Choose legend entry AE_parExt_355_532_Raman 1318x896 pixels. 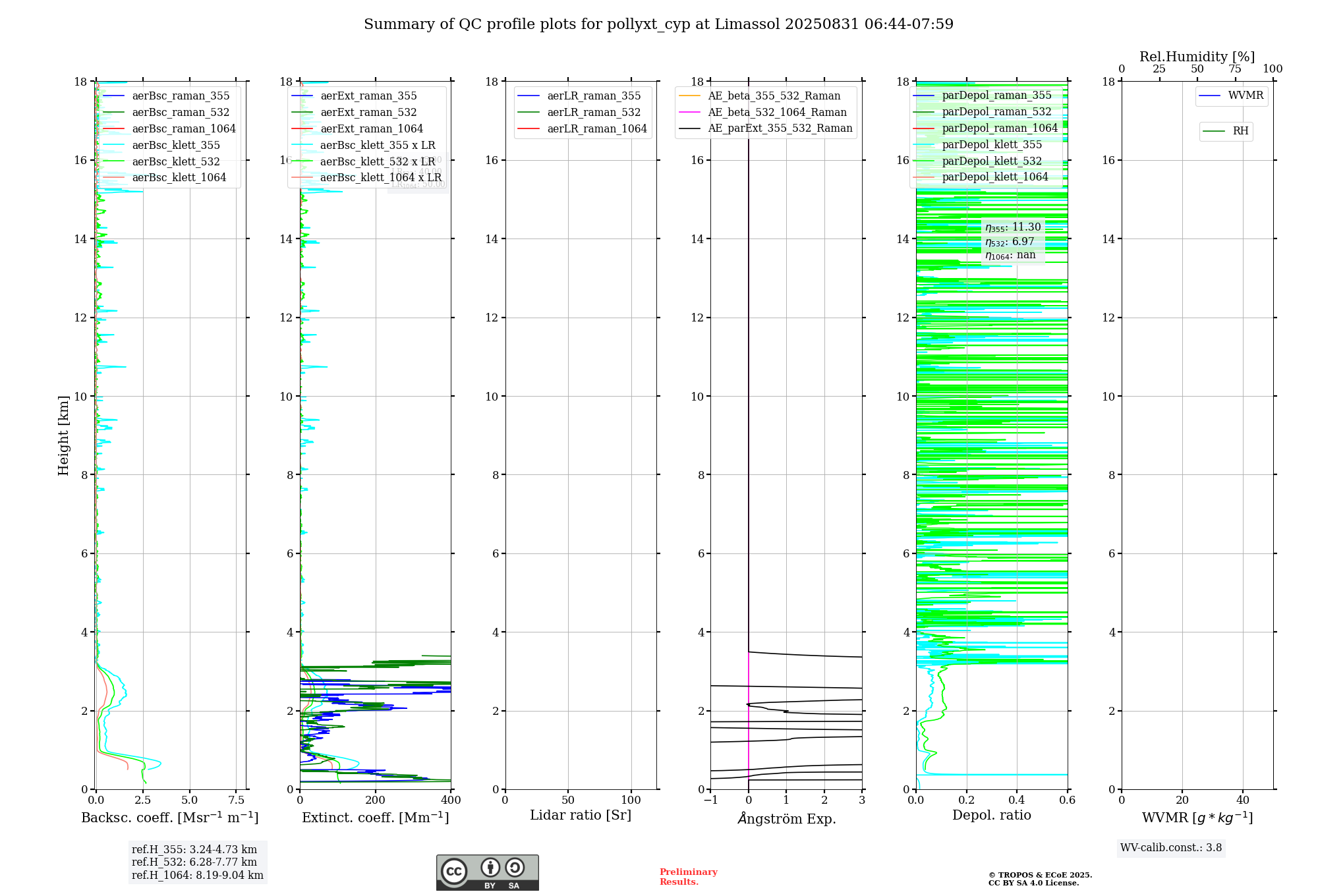coord(766,128)
